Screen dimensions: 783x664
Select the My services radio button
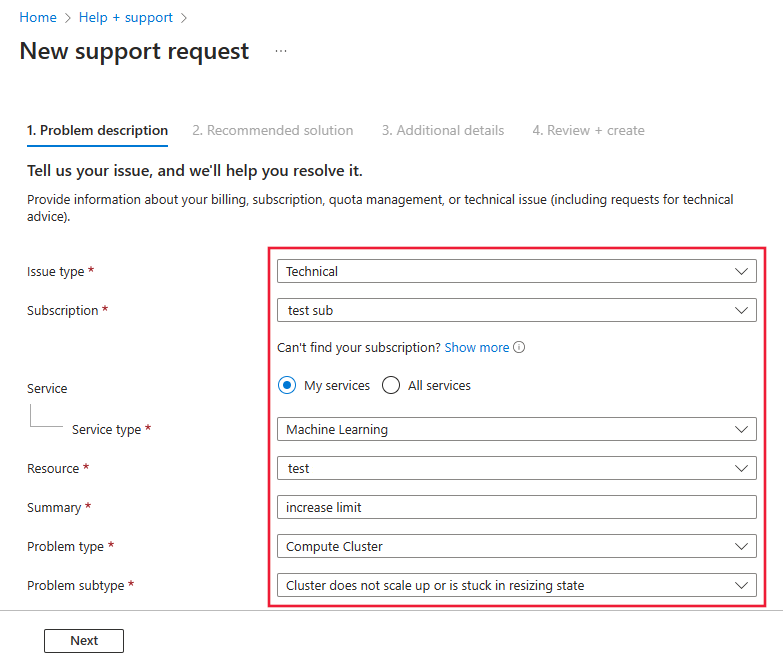coord(288,385)
